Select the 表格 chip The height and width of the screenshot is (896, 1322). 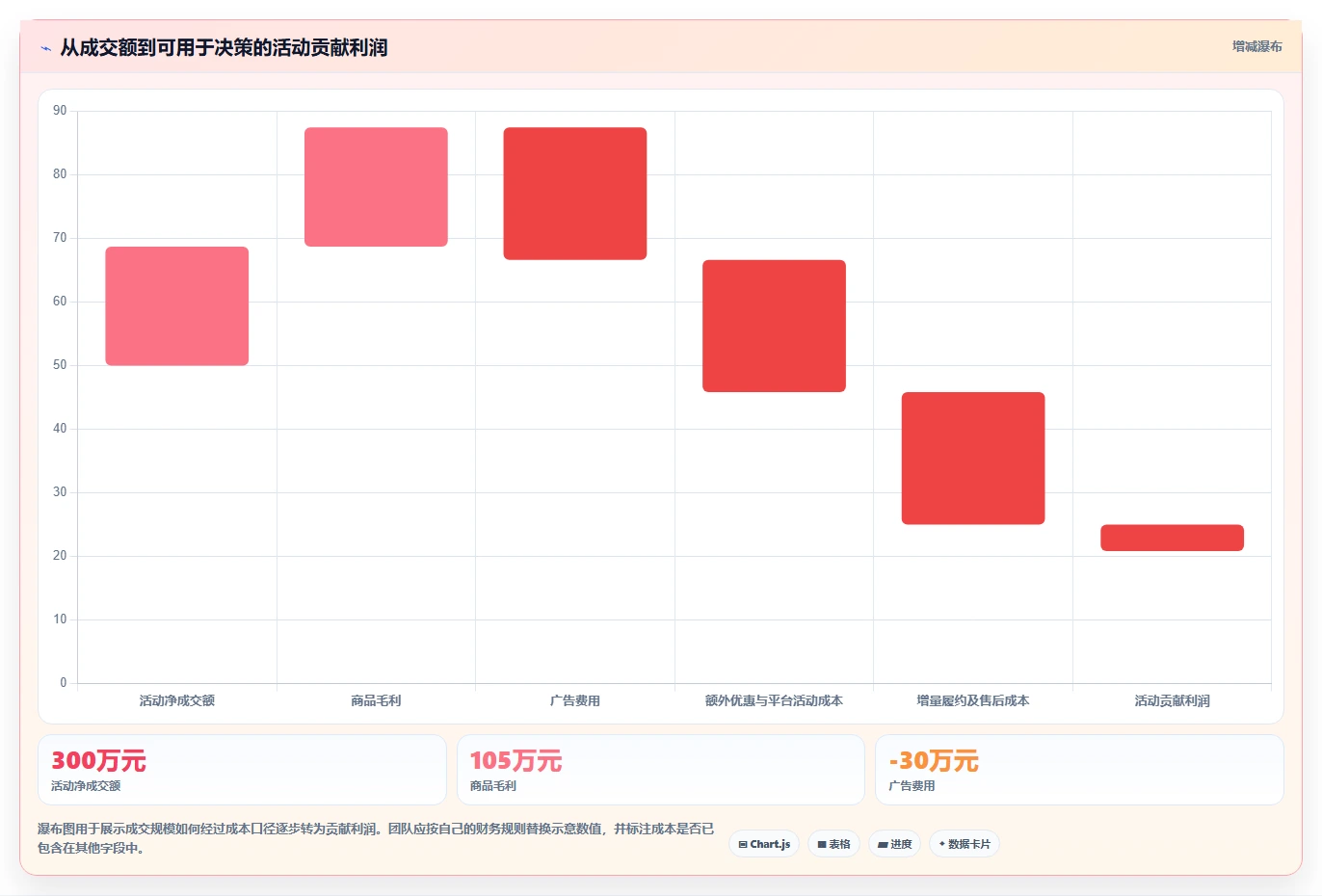(x=833, y=844)
